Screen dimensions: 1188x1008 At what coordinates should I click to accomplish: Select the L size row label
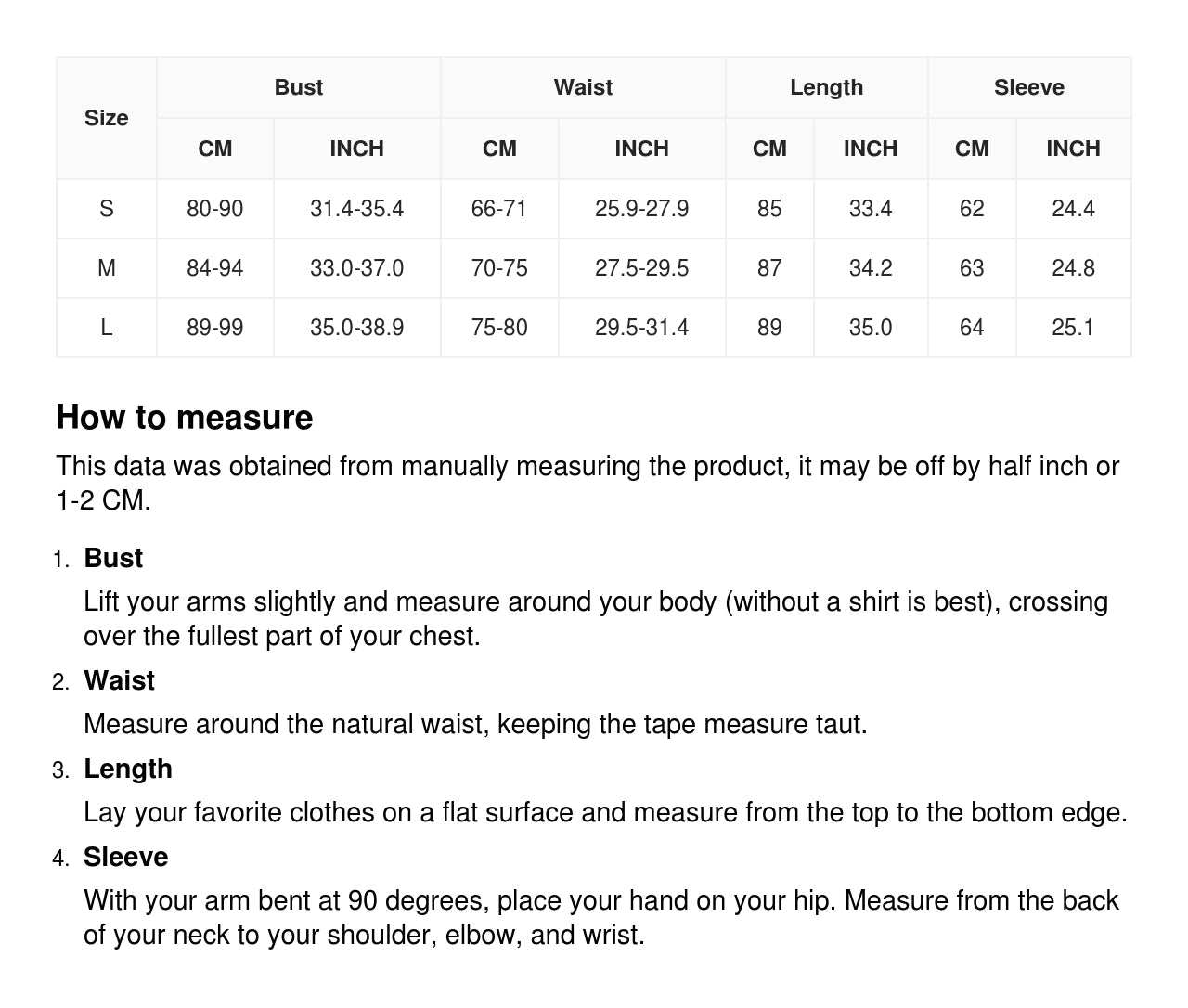click(x=106, y=328)
